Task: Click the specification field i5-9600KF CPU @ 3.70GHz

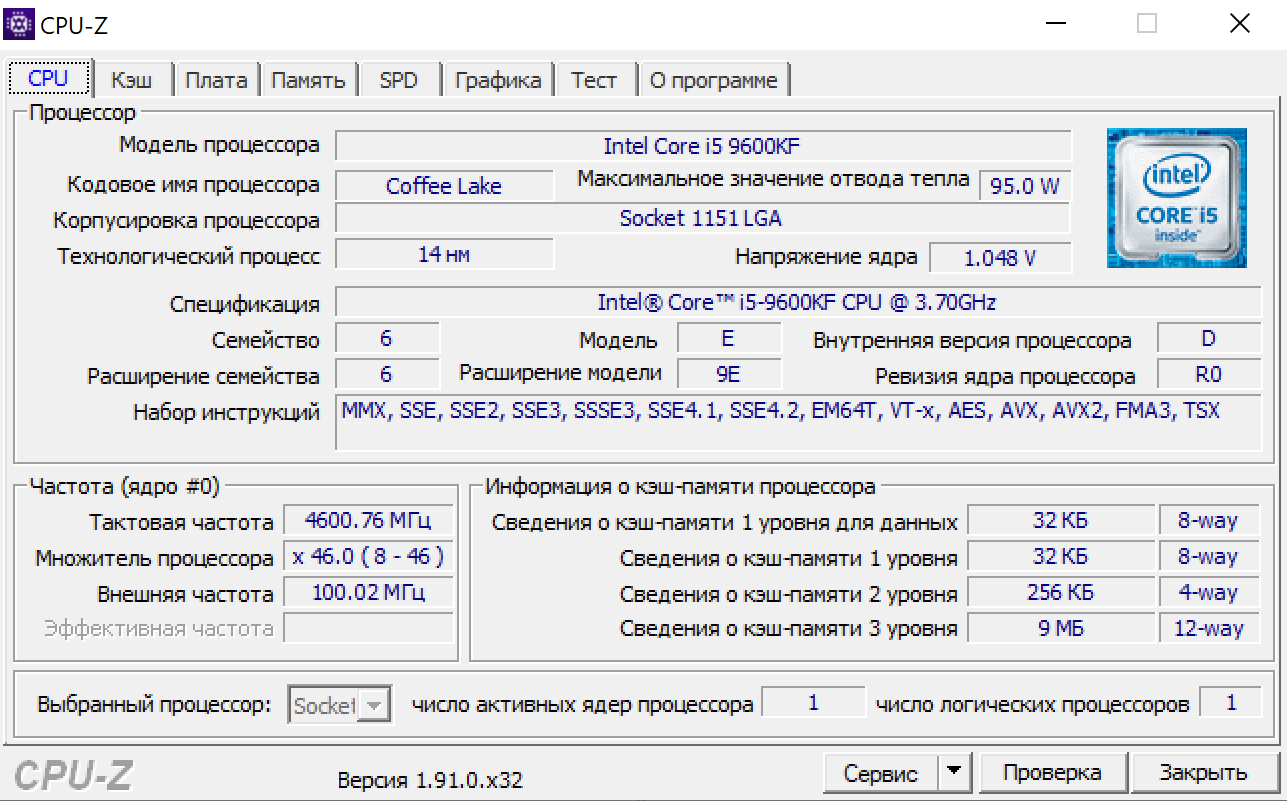Action: click(x=799, y=302)
